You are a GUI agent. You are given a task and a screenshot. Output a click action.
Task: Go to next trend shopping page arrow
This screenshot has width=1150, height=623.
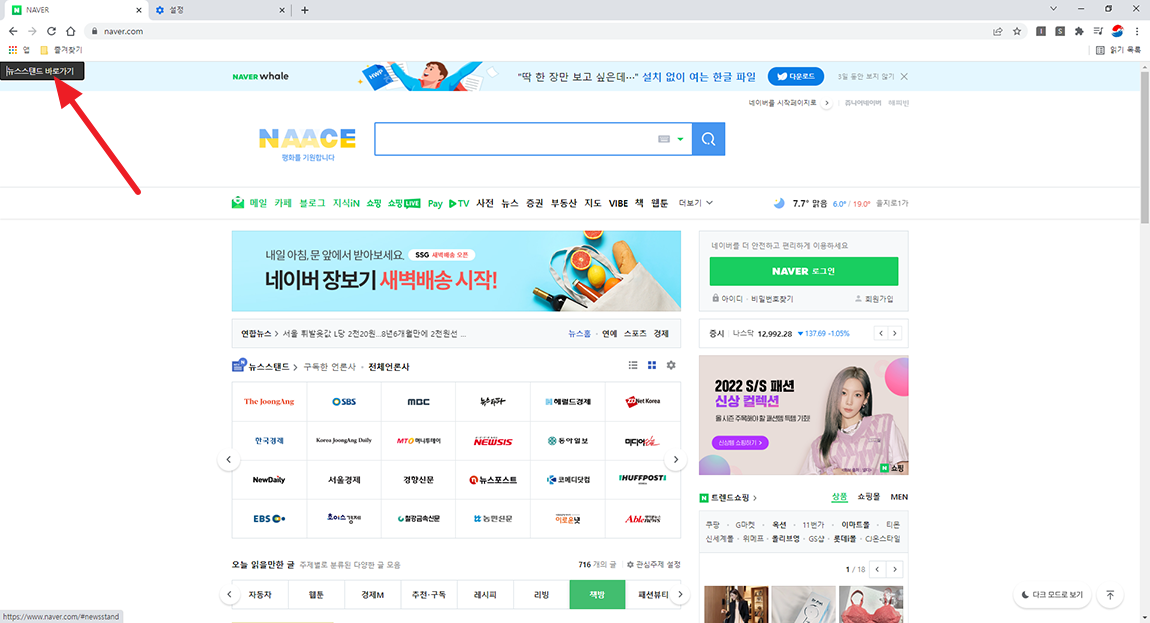coord(895,569)
